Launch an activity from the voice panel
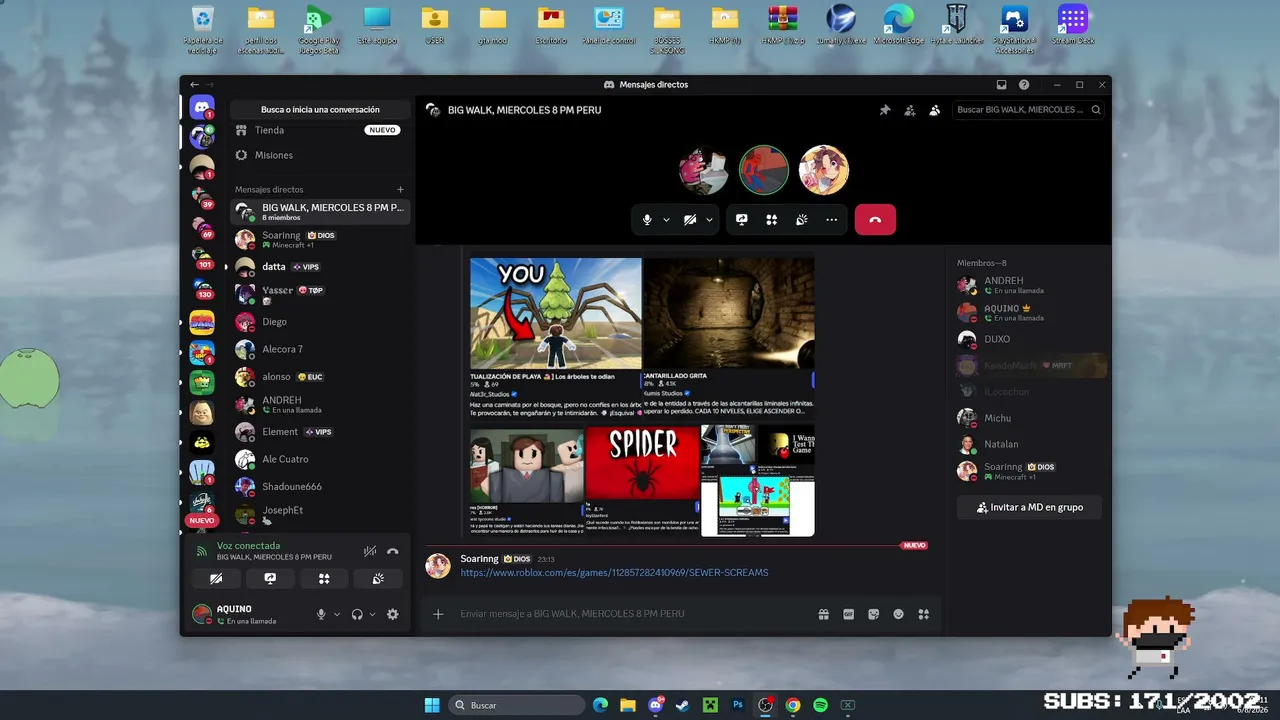 324,578
